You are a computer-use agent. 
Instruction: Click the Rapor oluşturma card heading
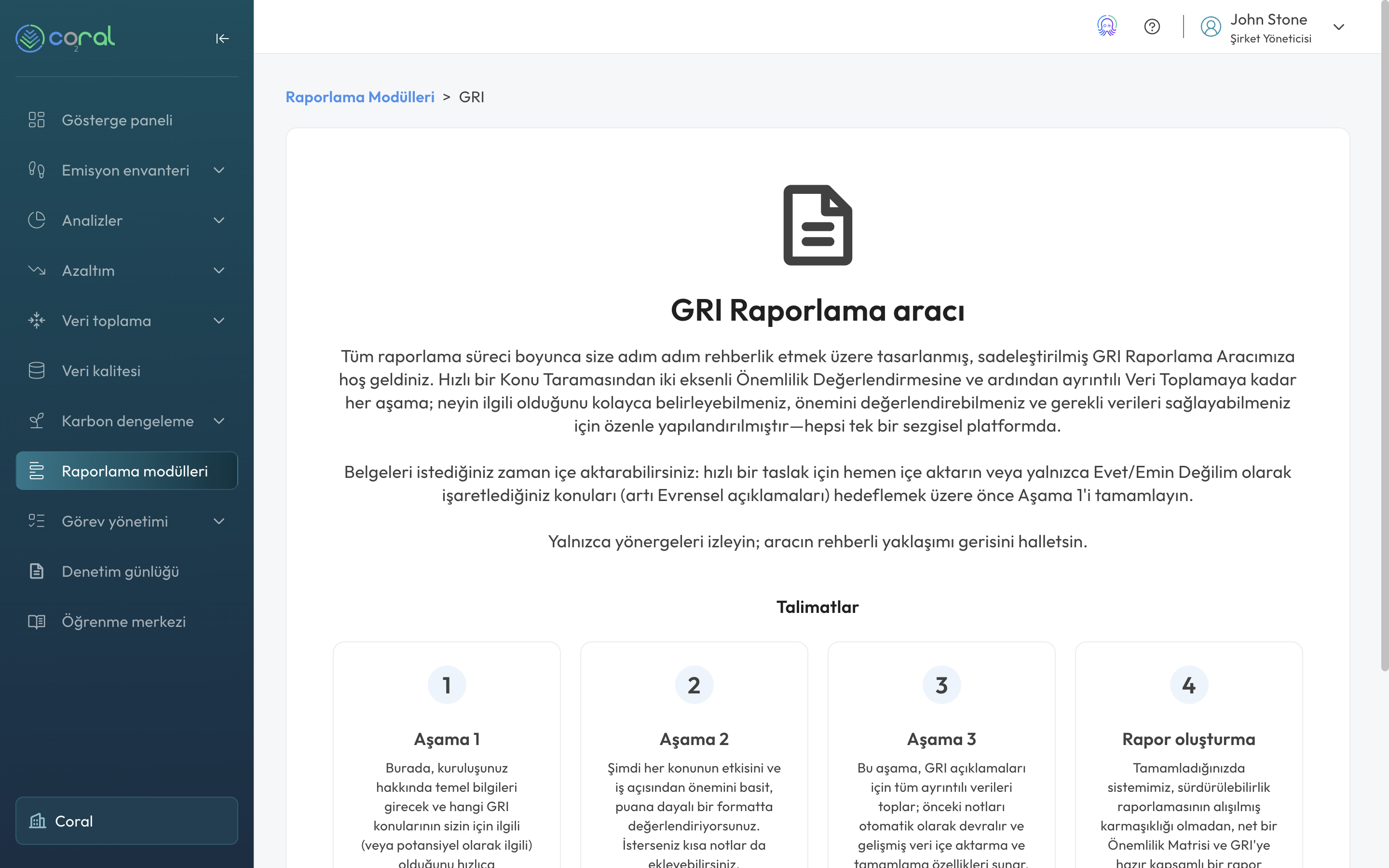pyautogui.click(x=1189, y=739)
